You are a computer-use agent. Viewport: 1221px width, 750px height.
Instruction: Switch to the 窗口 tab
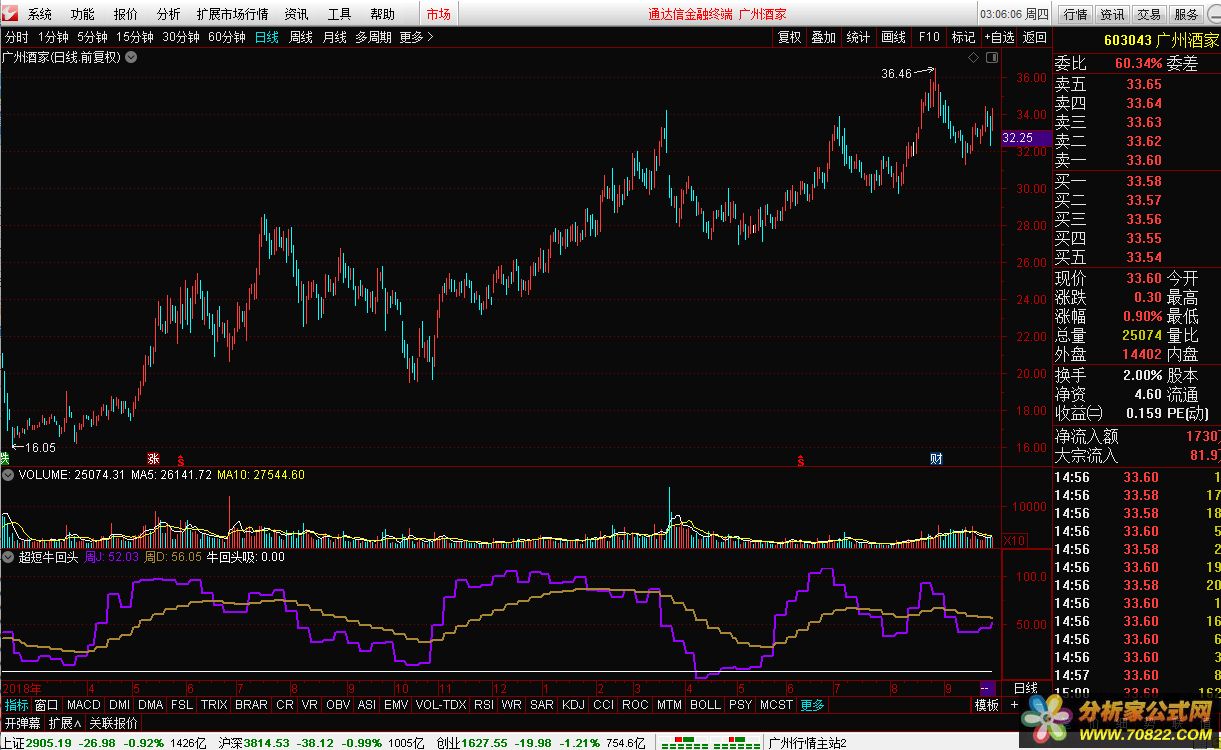[x=47, y=705]
